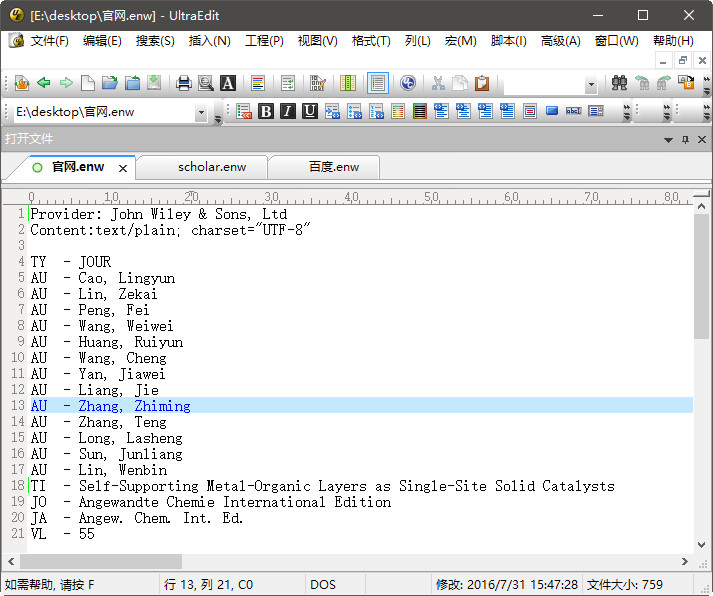Screen dimensions: 713x596
Task: Expand the file path dropdown
Action: tap(201, 112)
